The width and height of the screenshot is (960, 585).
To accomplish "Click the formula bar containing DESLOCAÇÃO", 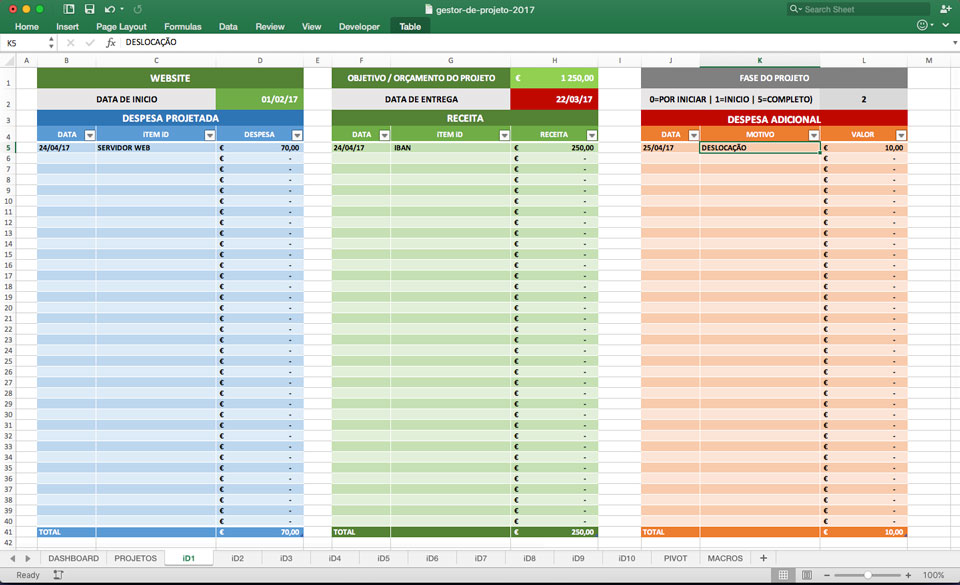I will pos(536,42).
